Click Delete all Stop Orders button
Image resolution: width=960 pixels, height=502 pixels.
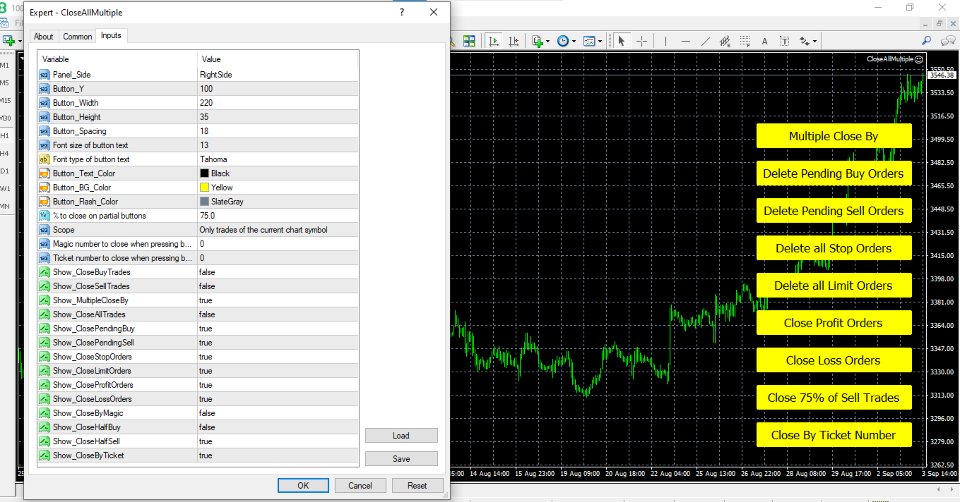pyautogui.click(x=833, y=248)
